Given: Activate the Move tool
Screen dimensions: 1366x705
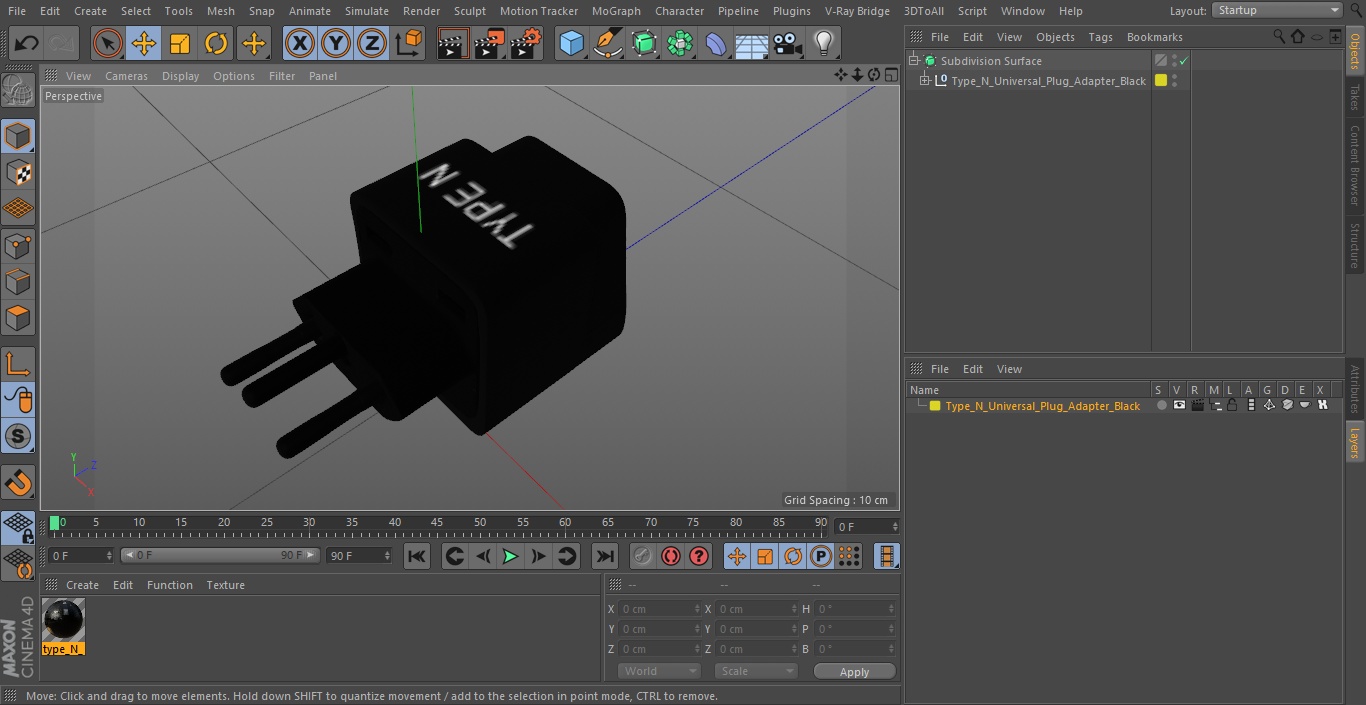Looking at the screenshot, I should [144, 43].
